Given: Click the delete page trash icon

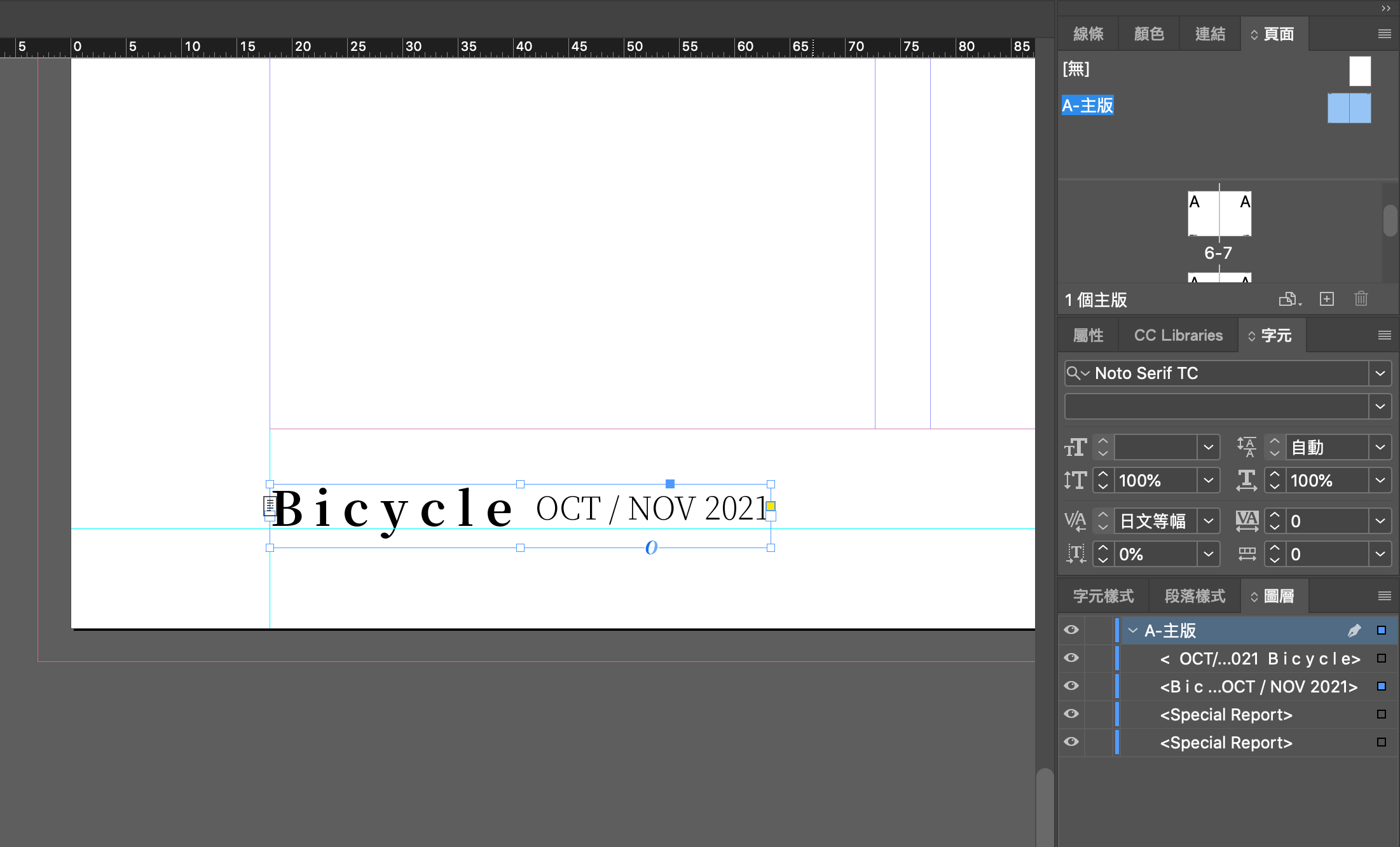Looking at the screenshot, I should click(x=1361, y=299).
